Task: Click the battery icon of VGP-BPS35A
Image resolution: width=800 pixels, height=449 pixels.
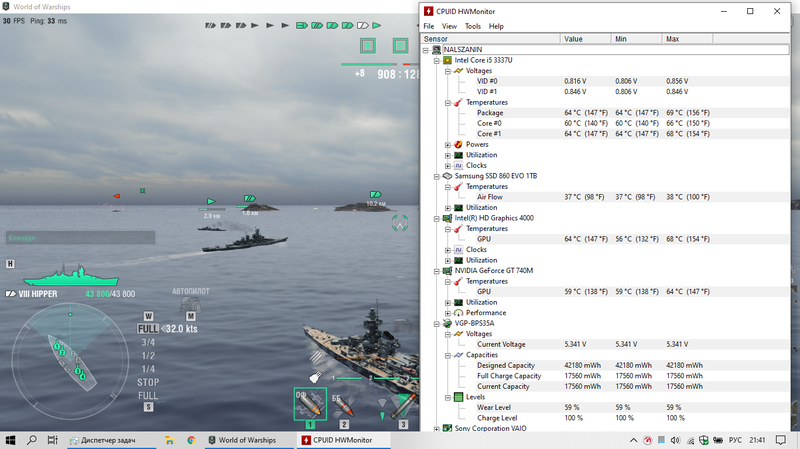Action: click(x=447, y=323)
